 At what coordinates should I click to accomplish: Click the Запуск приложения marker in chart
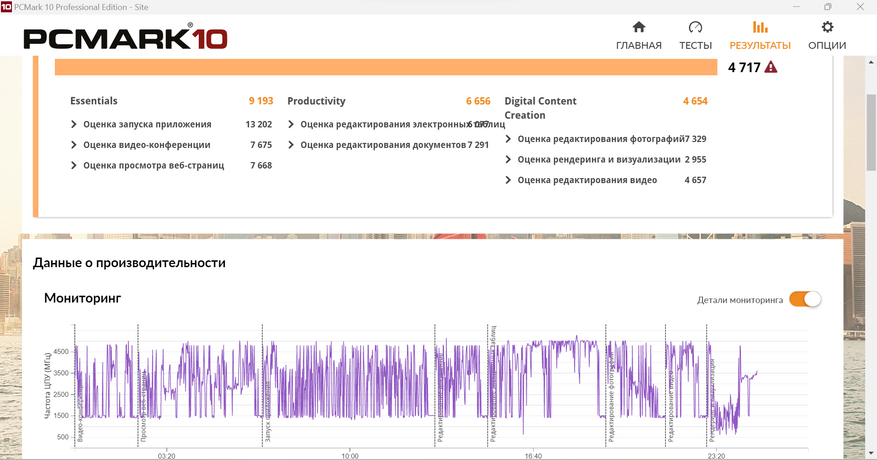click(267, 412)
